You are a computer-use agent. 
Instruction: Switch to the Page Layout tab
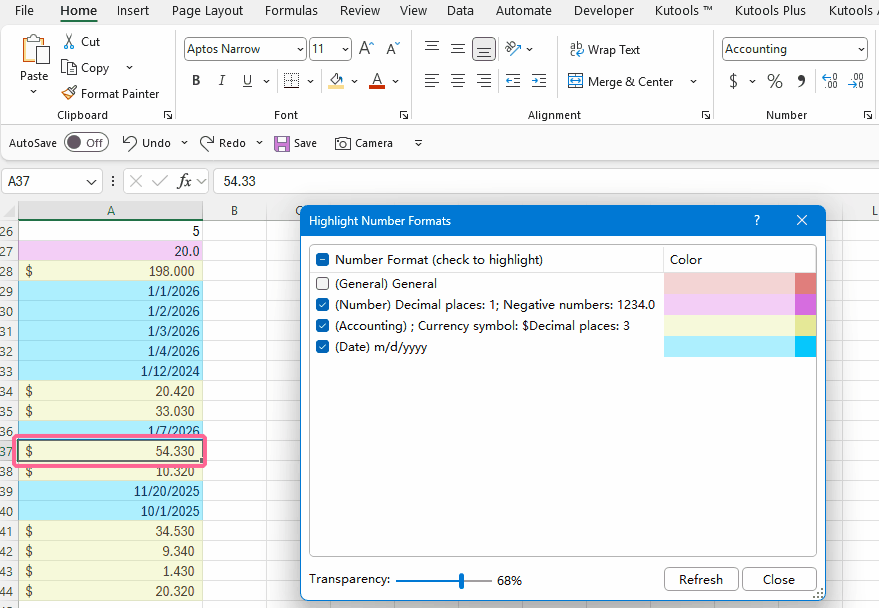(x=207, y=11)
